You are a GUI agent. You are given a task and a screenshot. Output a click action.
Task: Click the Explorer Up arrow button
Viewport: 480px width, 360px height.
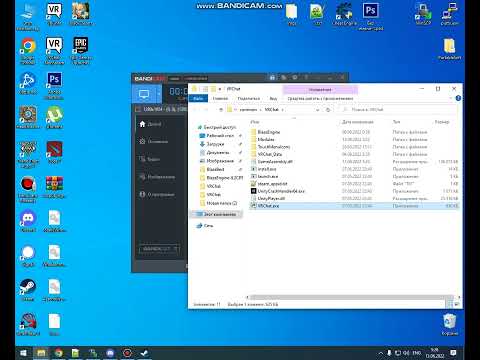click(220, 109)
